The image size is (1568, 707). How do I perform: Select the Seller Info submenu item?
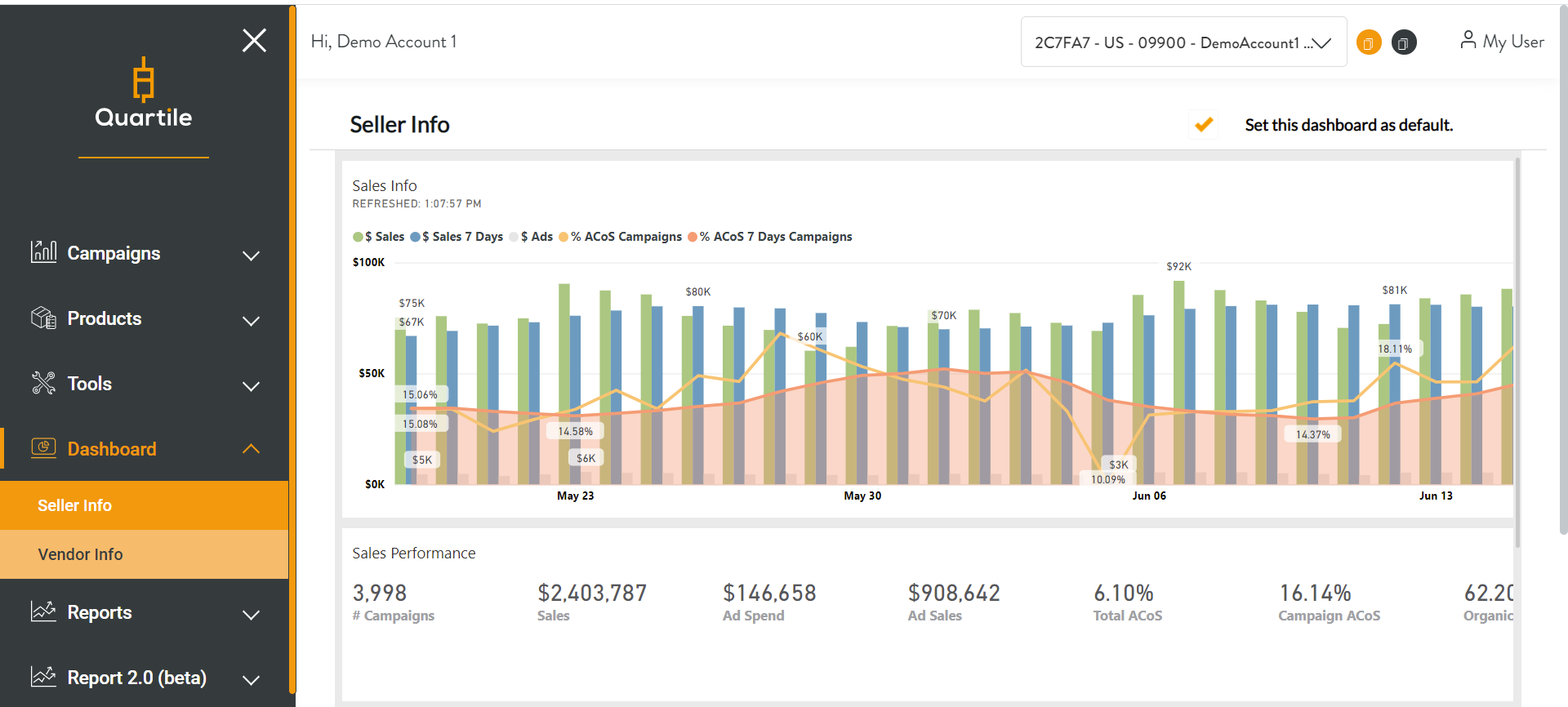pos(75,505)
